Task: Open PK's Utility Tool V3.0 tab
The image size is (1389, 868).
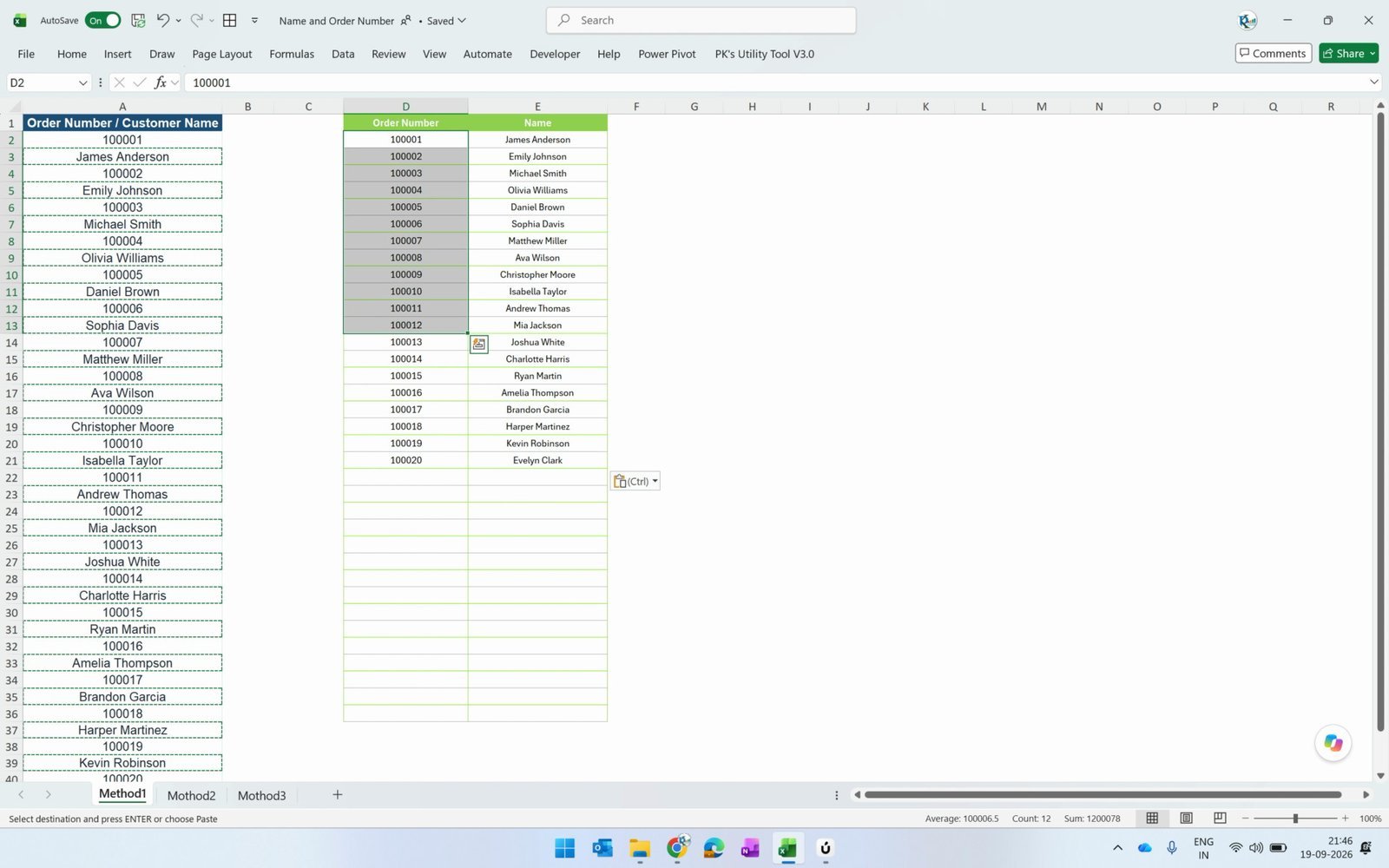Action: [x=764, y=54]
